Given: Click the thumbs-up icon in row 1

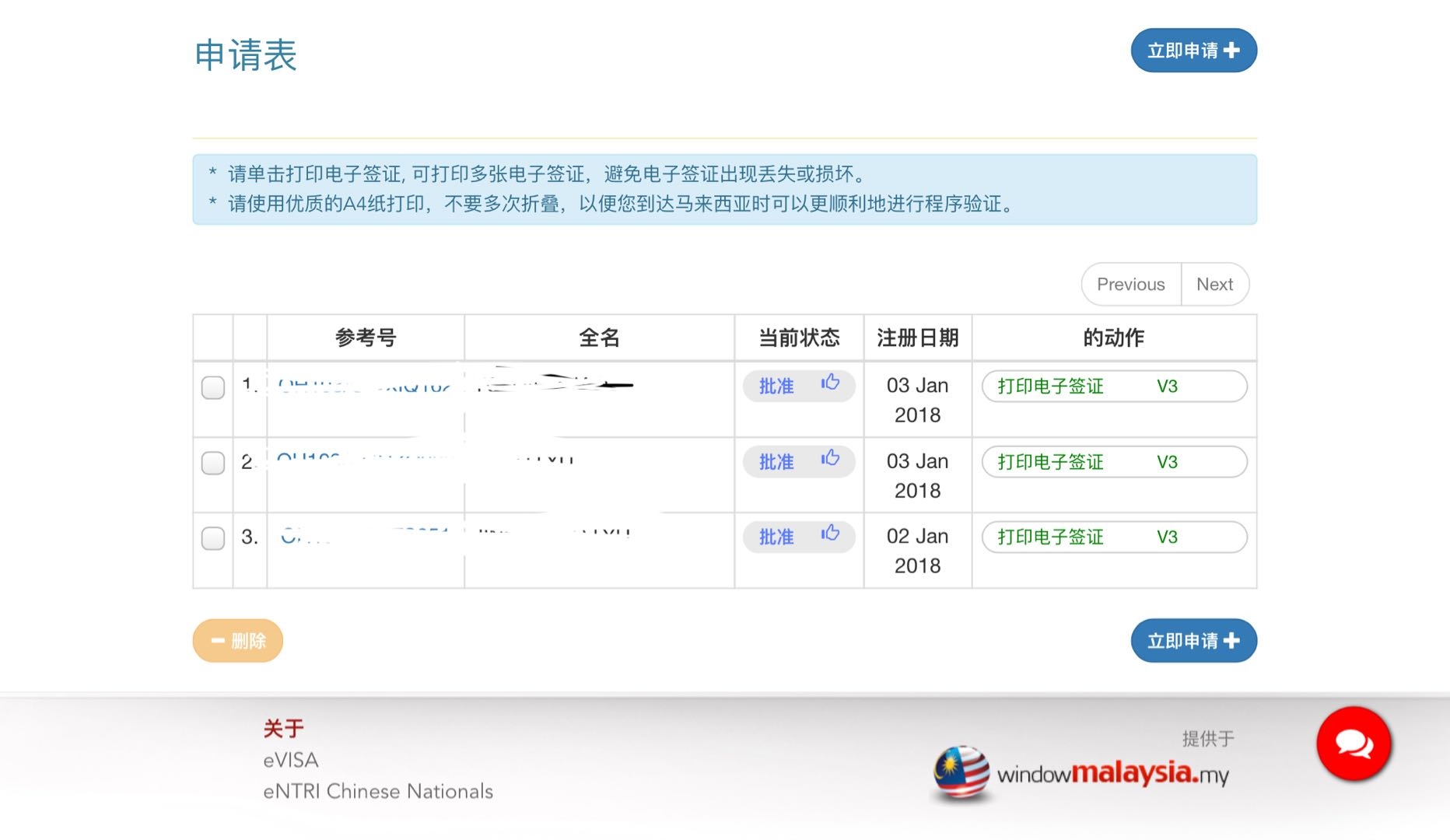Looking at the screenshot, I should click(830, 383).
